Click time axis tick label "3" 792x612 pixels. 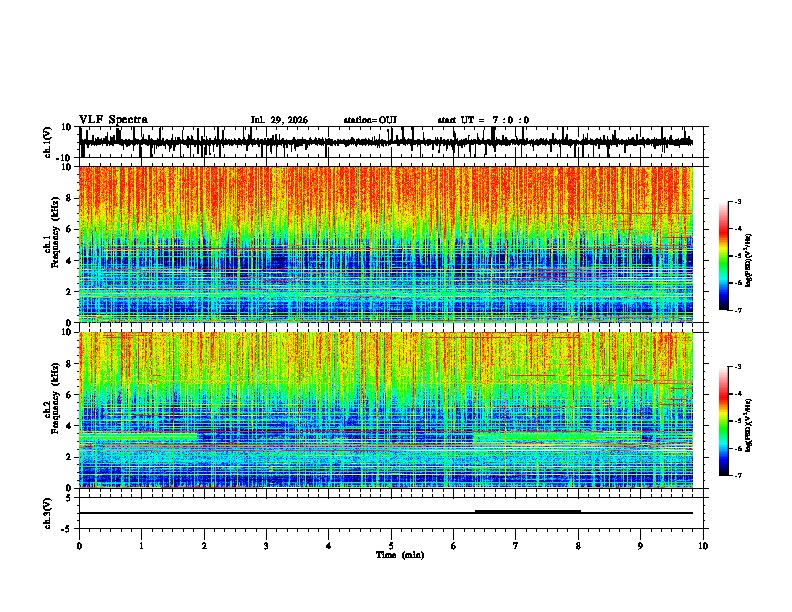266,546
